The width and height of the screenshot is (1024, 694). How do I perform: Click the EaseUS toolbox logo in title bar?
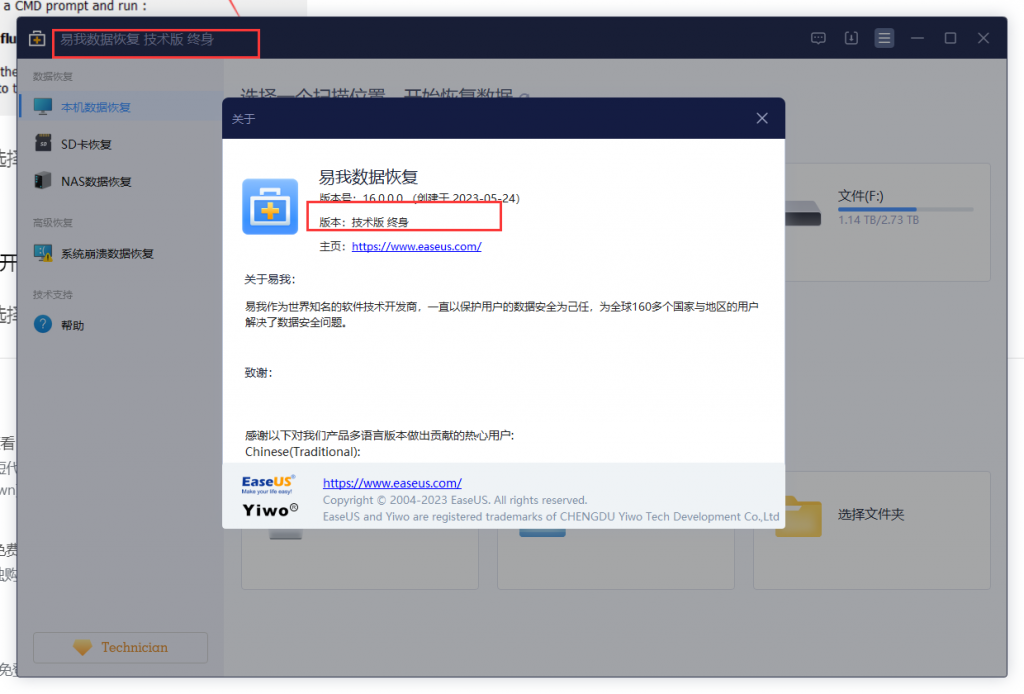(35, 37)
